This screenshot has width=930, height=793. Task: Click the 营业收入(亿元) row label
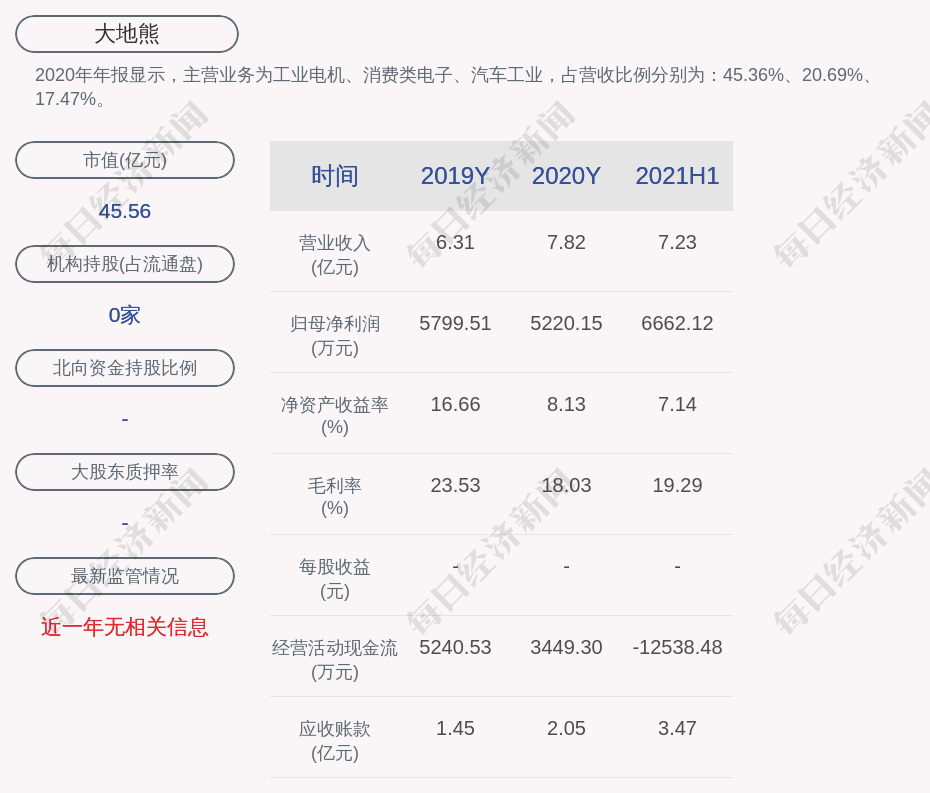pyautogui.click(x=334, y=255)
